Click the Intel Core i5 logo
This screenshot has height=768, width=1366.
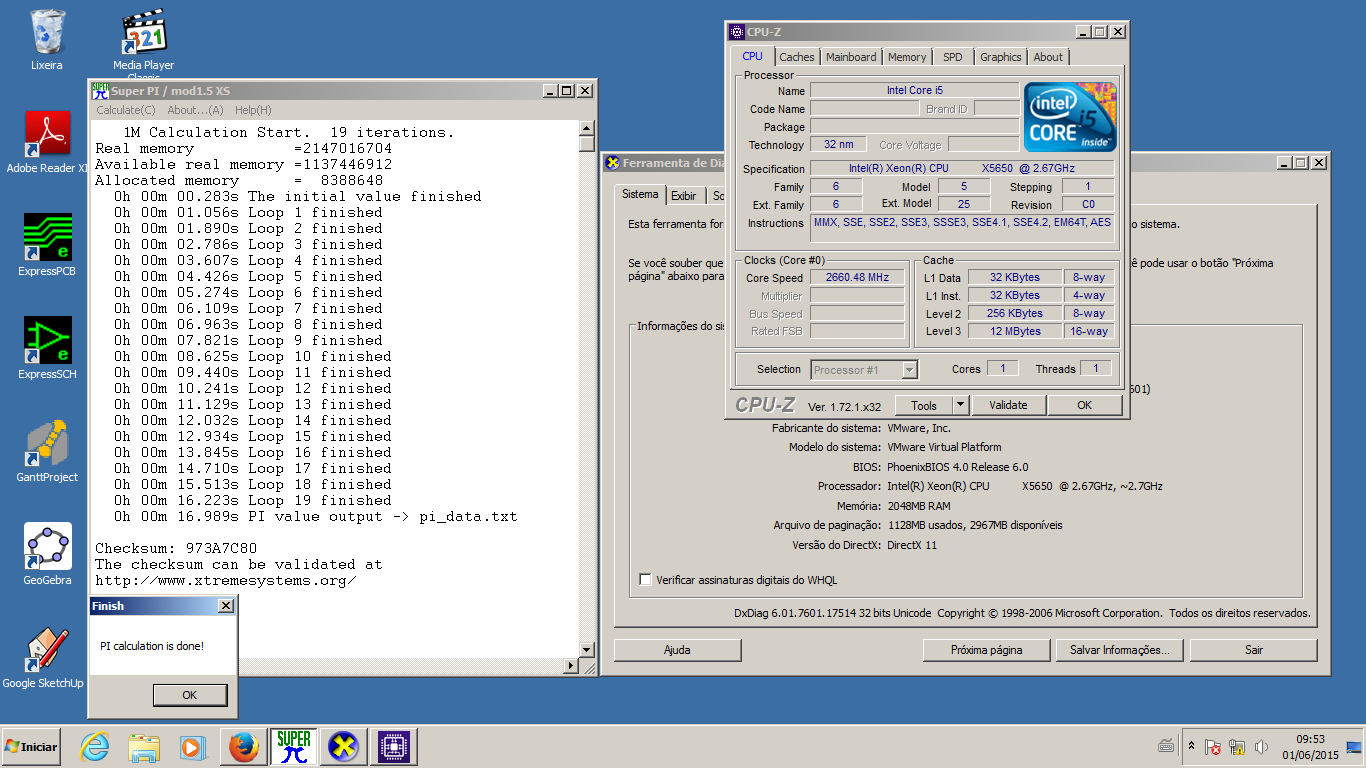[1070, 117]
